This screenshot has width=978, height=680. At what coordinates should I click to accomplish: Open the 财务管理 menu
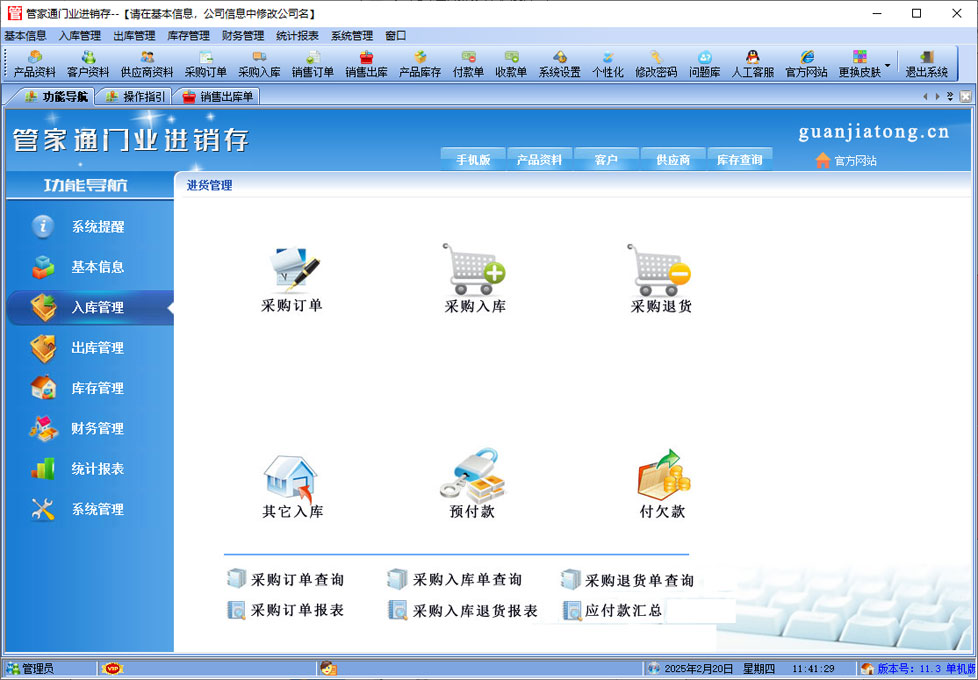(243, 36)
